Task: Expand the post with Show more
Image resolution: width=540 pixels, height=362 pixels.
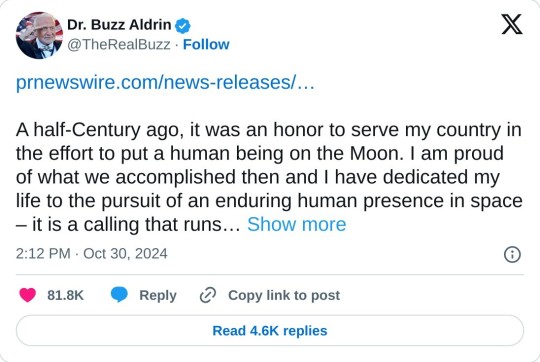Action: pos(297,224)
